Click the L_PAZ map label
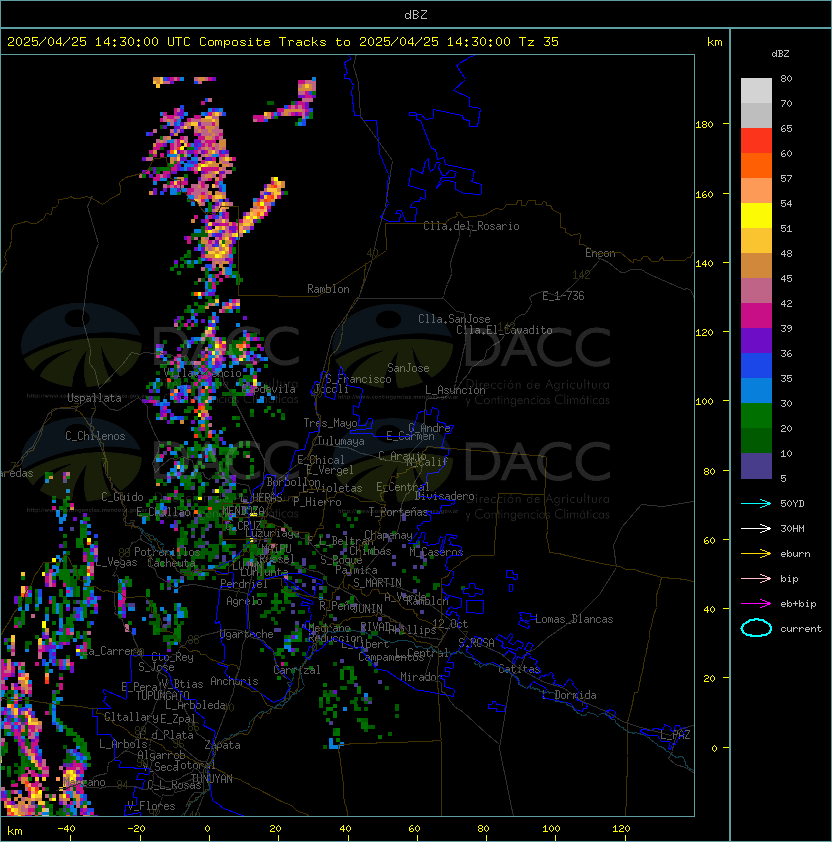 coord(675,735)
